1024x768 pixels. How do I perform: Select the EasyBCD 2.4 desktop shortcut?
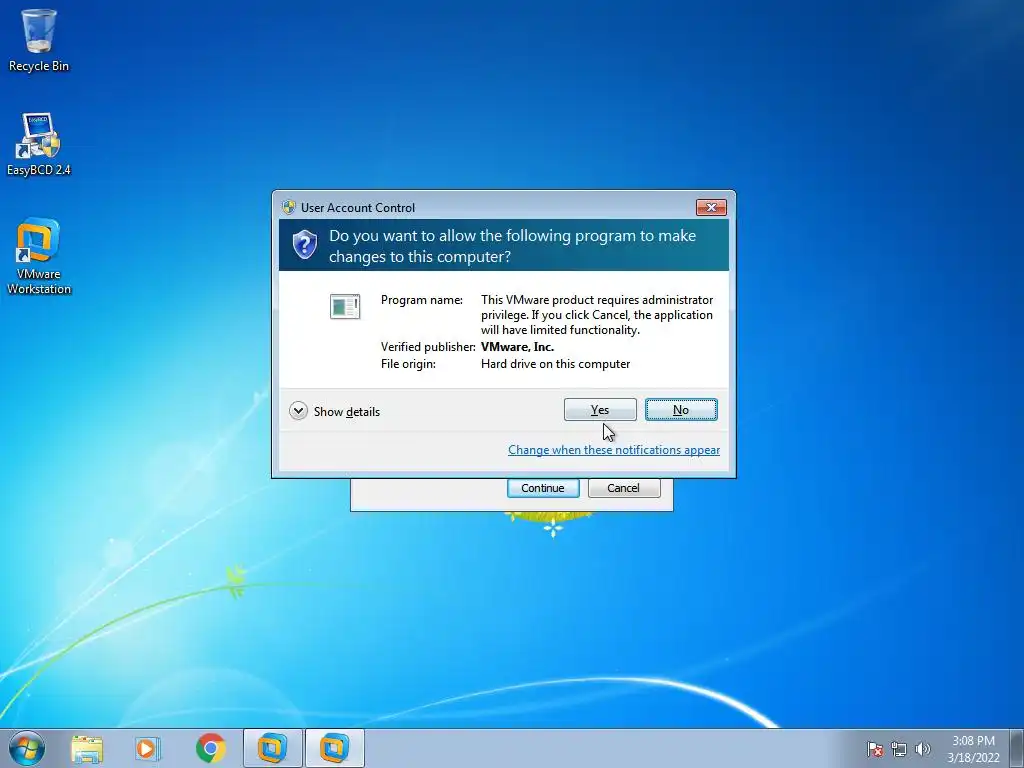click(x=39, y=144)
